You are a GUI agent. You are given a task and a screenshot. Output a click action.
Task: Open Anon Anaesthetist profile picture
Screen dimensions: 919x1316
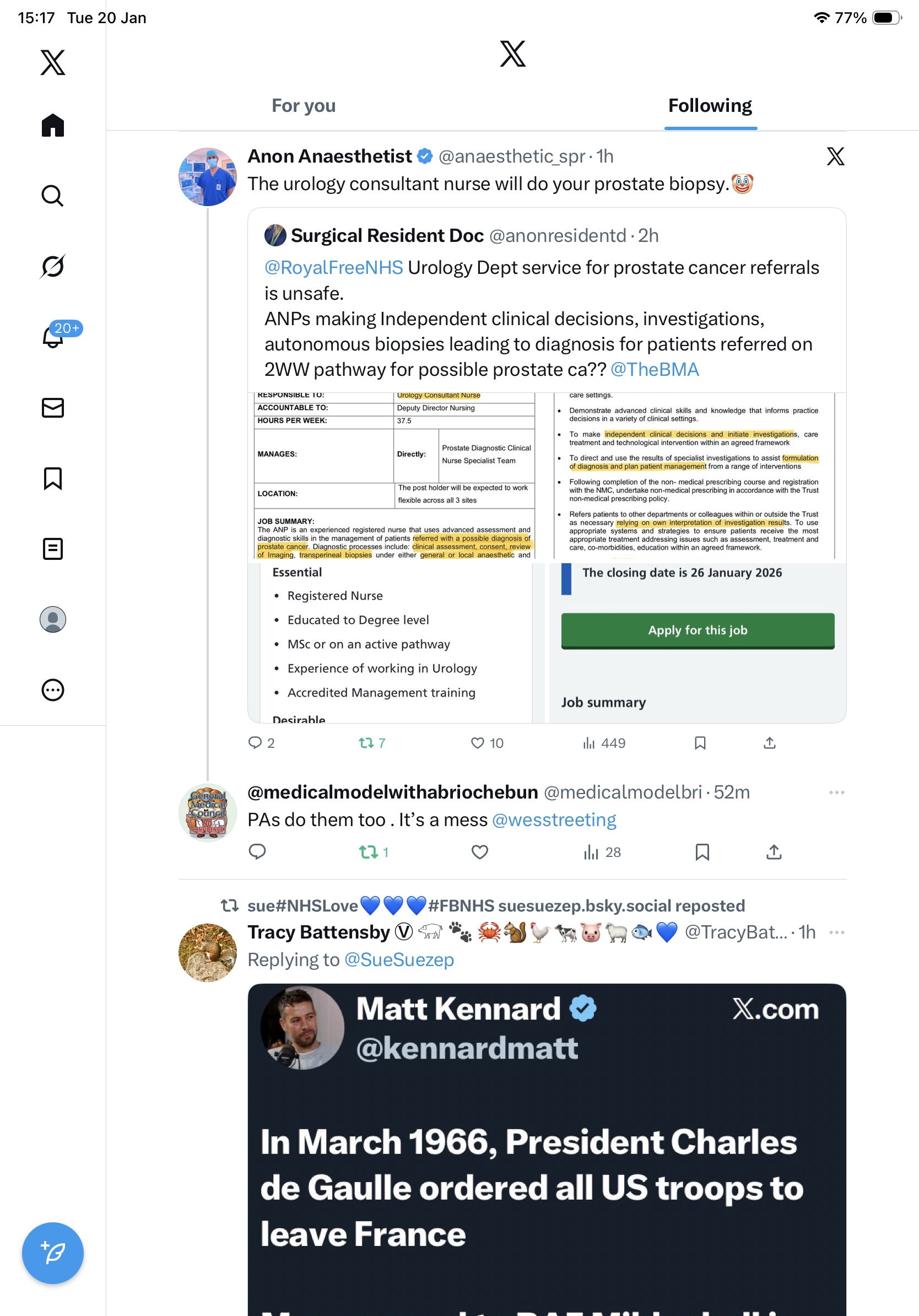[207, 177]
